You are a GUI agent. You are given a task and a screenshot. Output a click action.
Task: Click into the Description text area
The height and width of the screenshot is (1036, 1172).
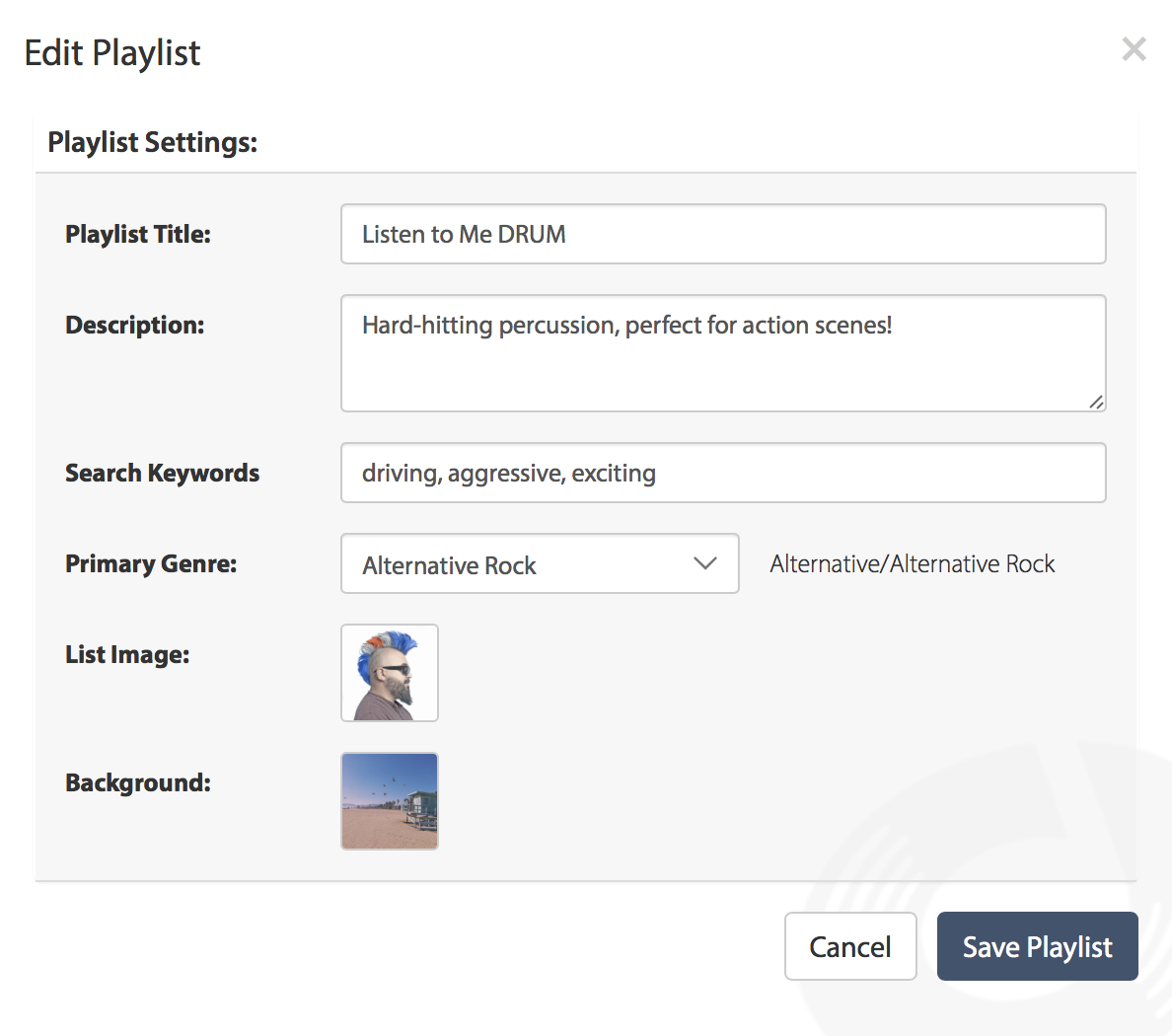click(723, 353)
